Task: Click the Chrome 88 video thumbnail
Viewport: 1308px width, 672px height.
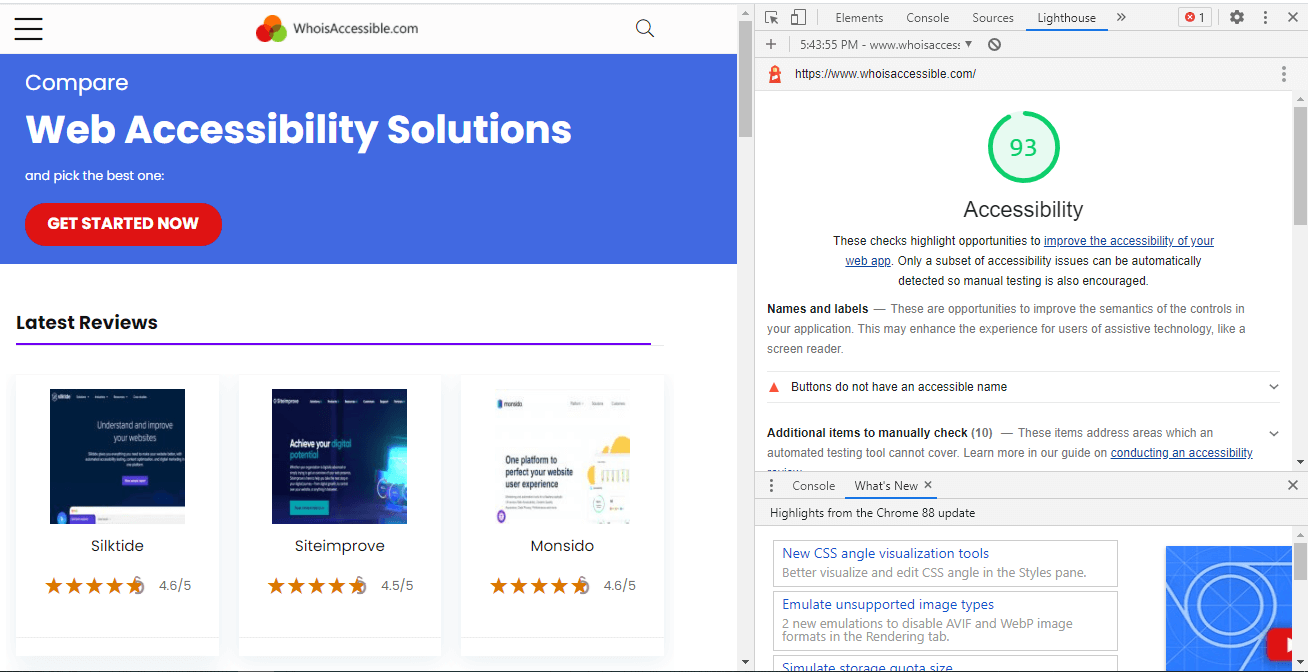Action: coord(1229,608)
